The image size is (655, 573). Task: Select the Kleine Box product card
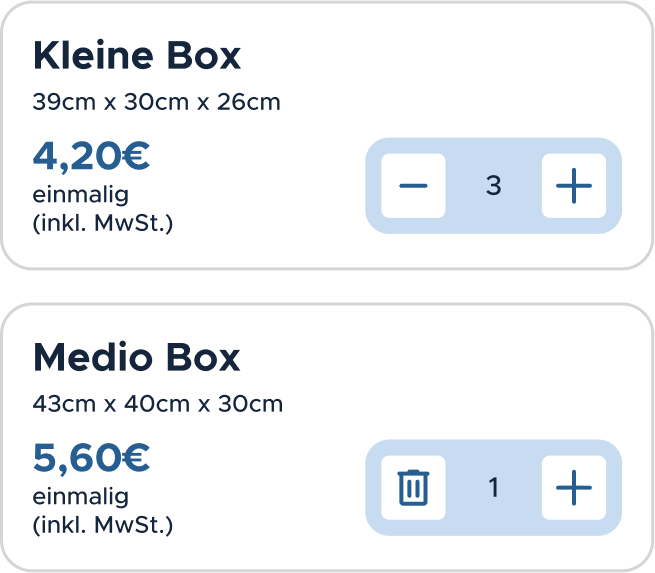327,135
